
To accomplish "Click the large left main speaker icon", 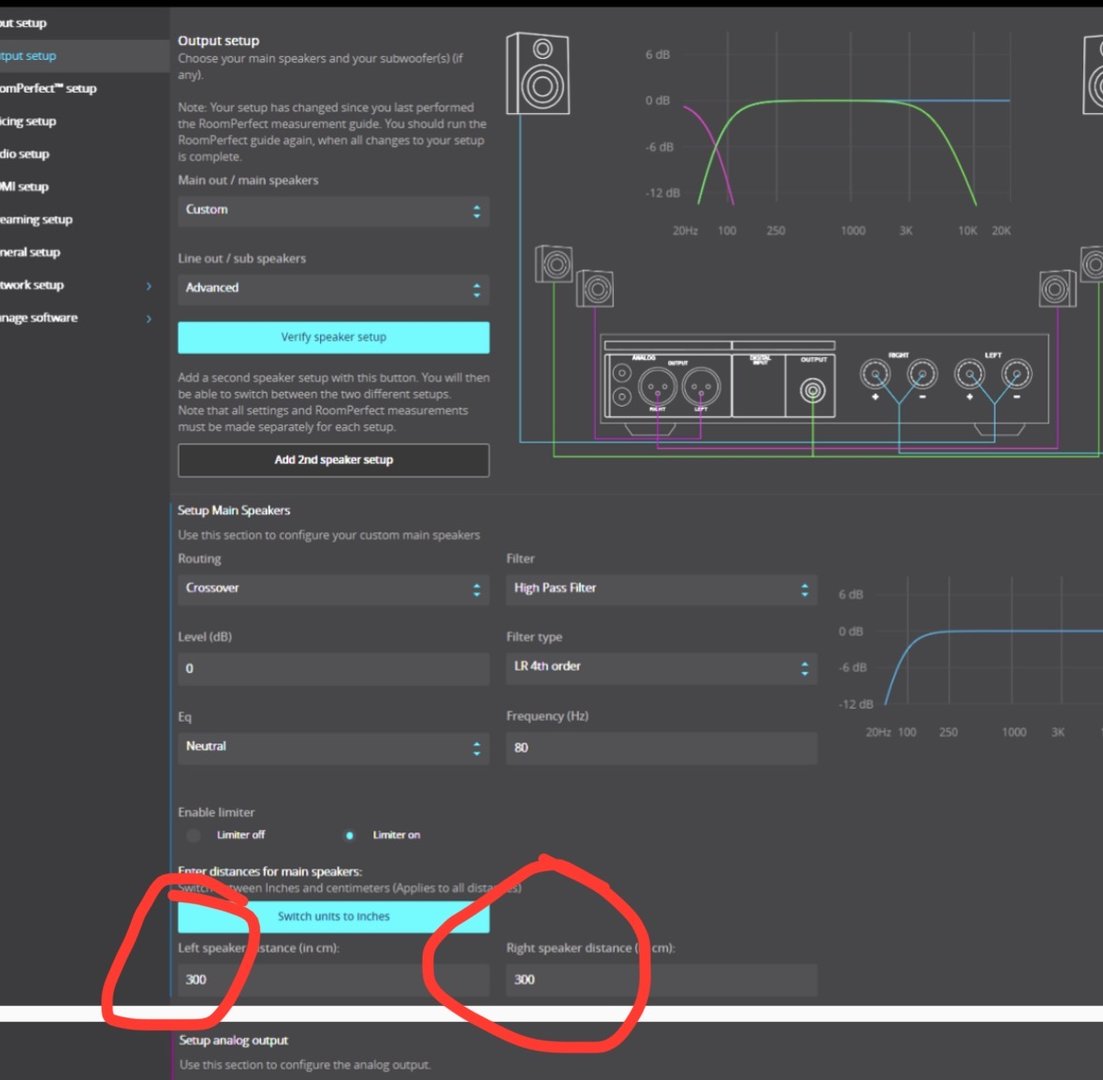I will [538, 73].
